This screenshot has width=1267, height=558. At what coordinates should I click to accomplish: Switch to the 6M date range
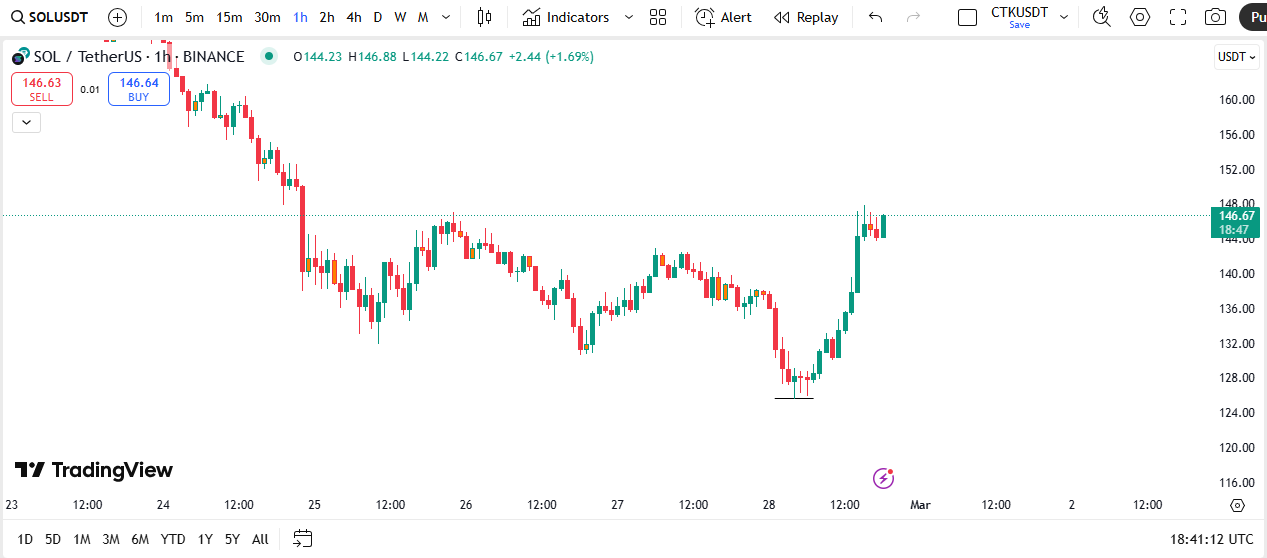pyautogui.click(x=140, y=539)
